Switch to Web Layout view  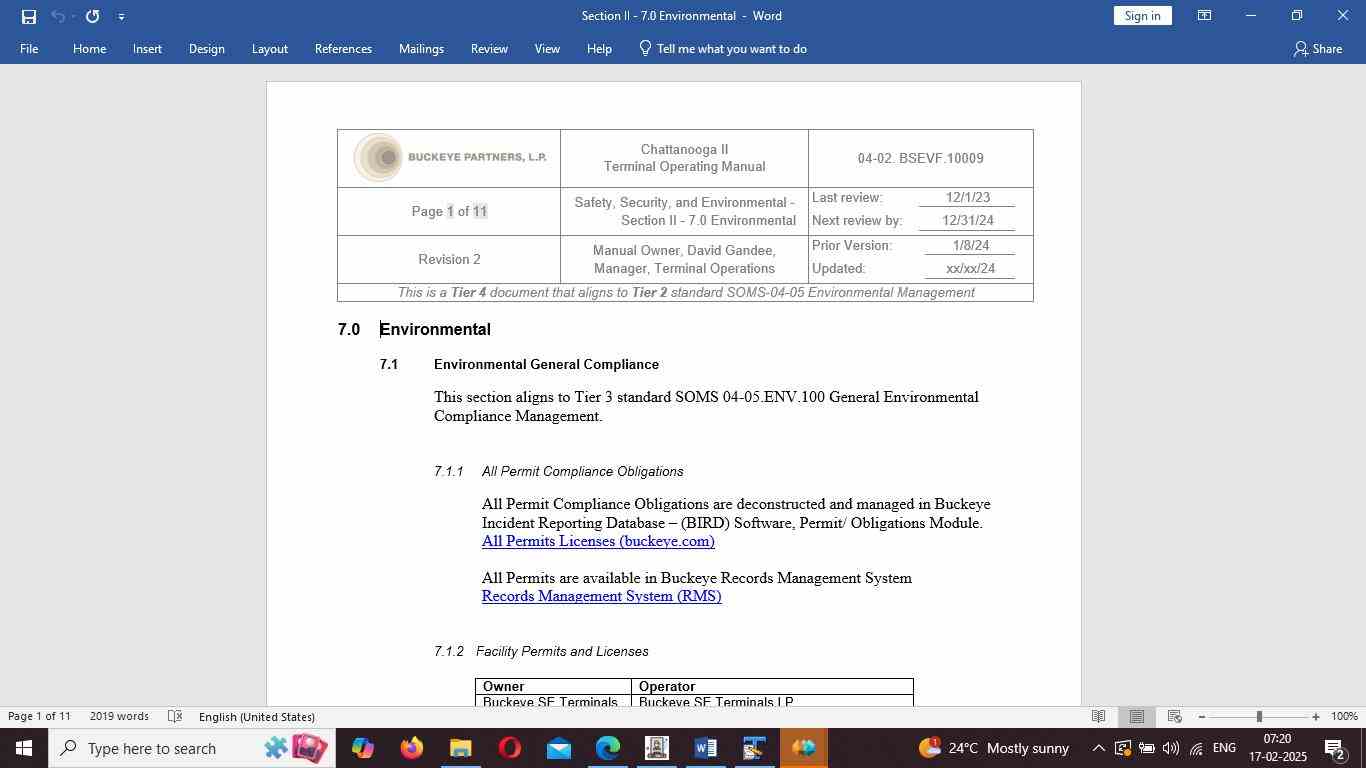[1175, 717]
